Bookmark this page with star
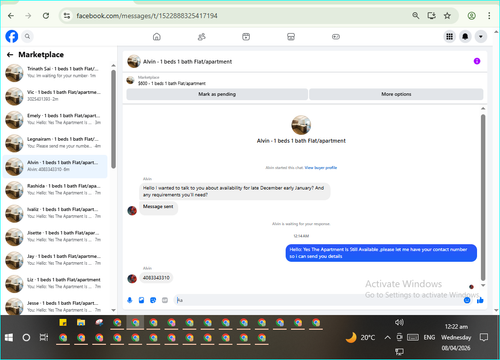Screen dimensions: 500x360 click(x=447, y=16)
